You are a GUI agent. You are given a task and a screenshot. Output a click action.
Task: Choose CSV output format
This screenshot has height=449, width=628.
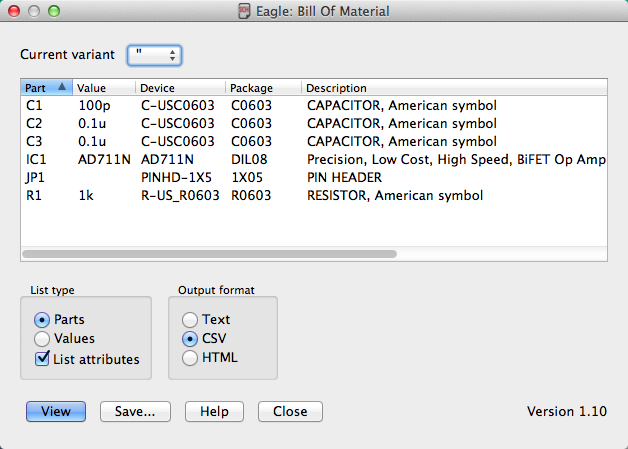(189, 339)
